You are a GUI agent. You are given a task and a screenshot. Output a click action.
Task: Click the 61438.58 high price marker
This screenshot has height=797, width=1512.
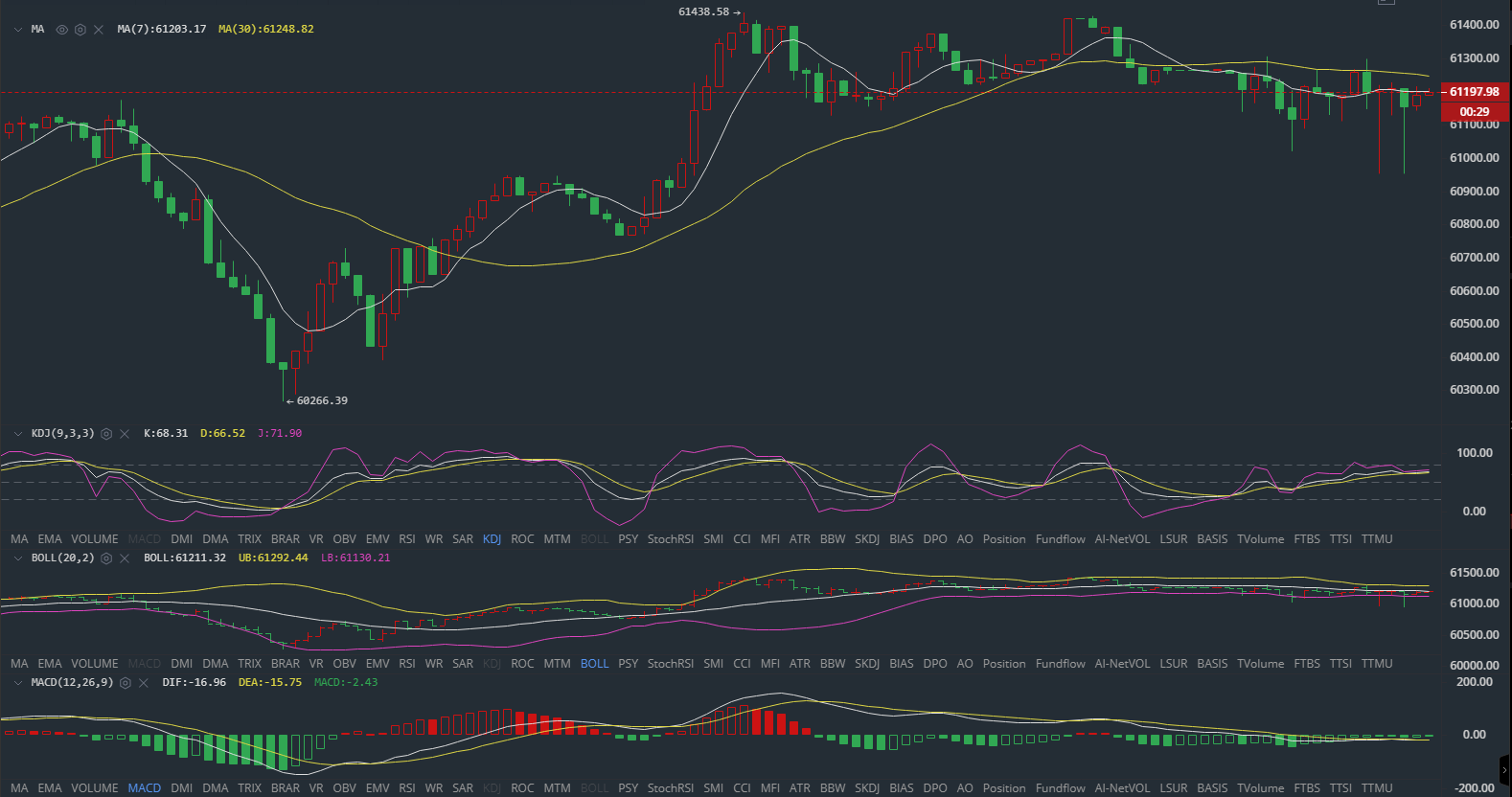pyautogui.click(x=703, y=12)
